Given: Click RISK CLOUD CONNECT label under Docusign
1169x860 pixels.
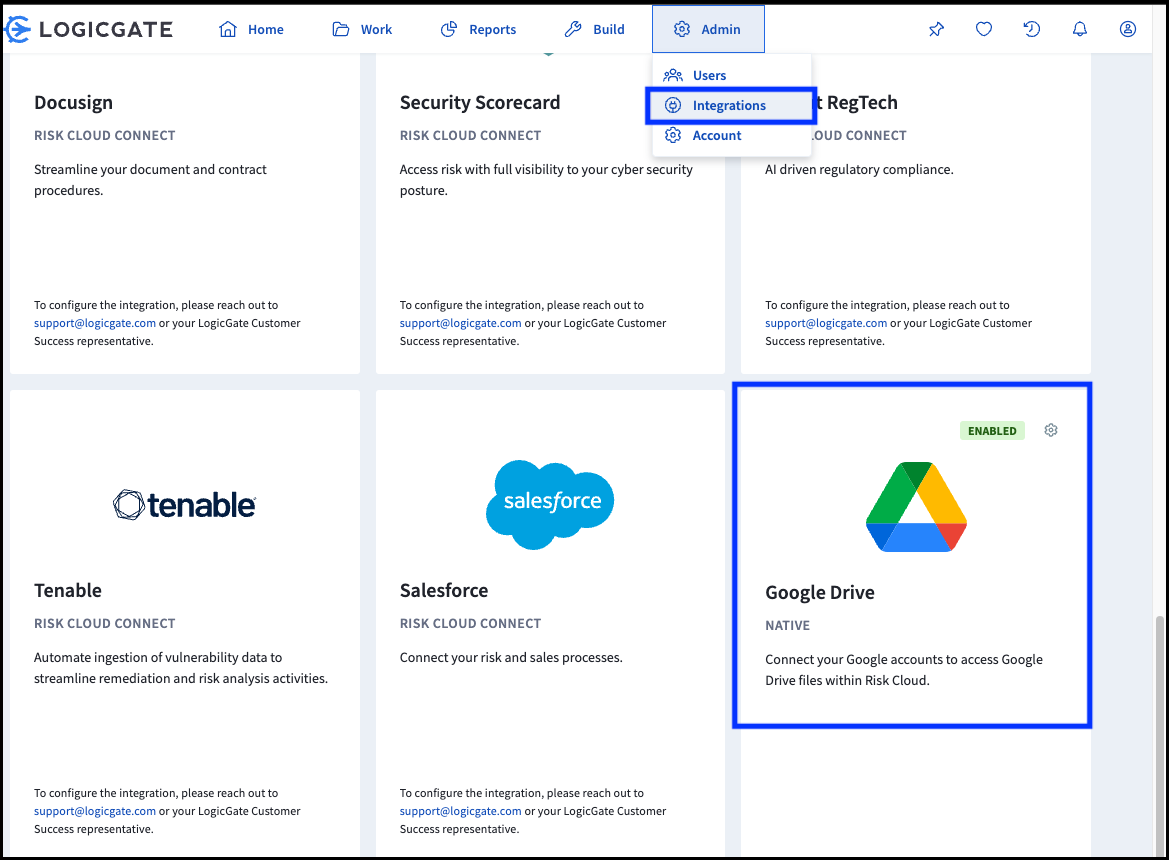Looking at the screenshot, I should 104,136.
